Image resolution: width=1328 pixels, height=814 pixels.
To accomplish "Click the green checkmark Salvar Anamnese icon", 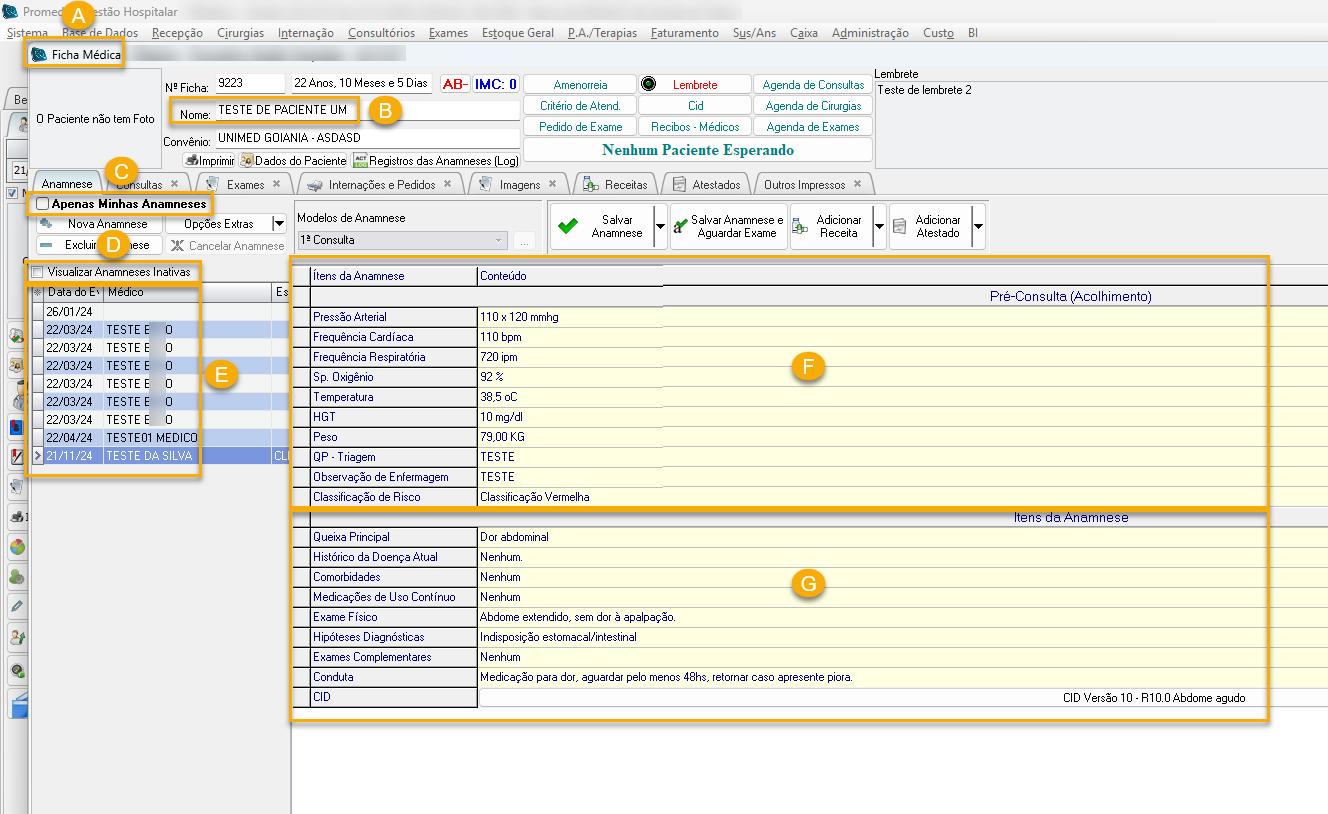I will (x=568, y=227).
